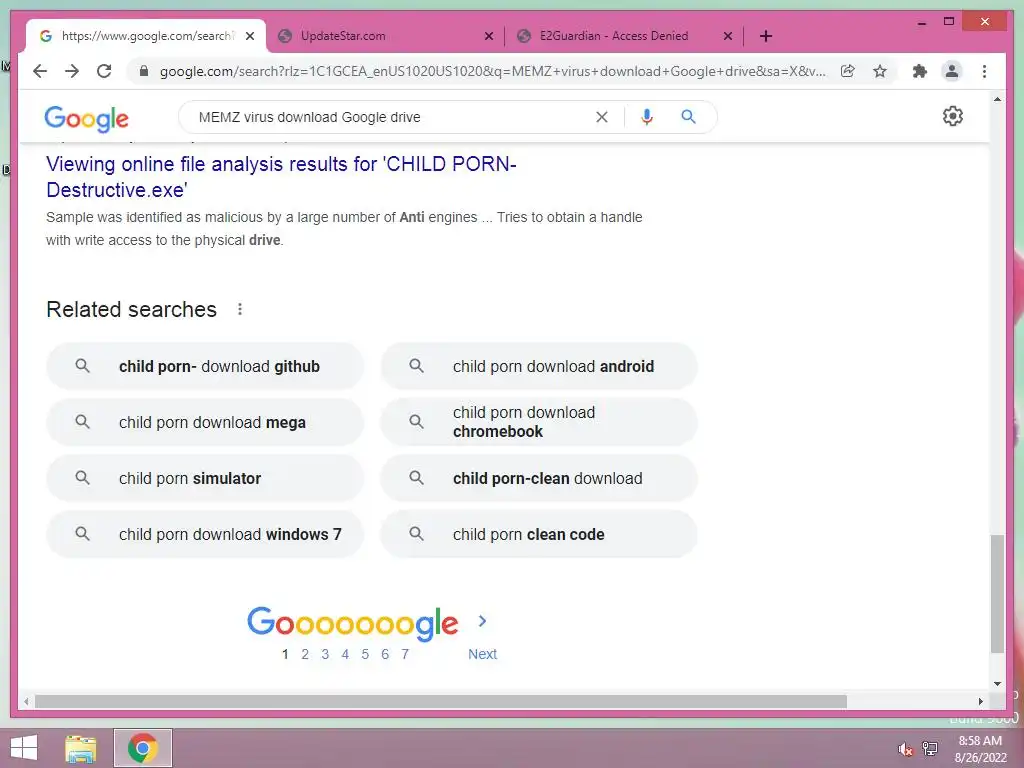Image resolution: width=1024 pixels, height=768 pixels.
Task: Clear the Google search box text
Action: tap(601, 117)
